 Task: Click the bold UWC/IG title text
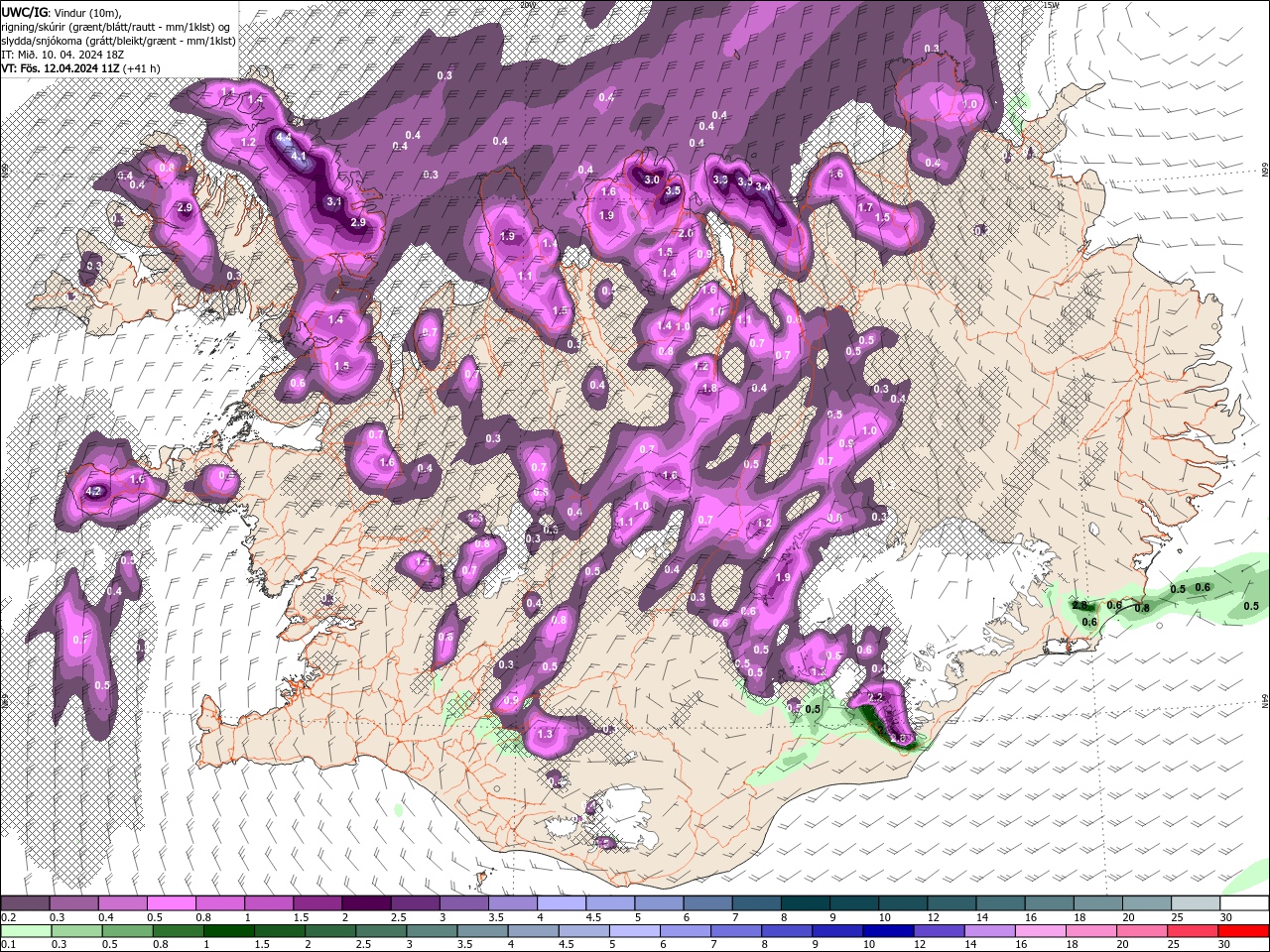[x=24, y=12]
